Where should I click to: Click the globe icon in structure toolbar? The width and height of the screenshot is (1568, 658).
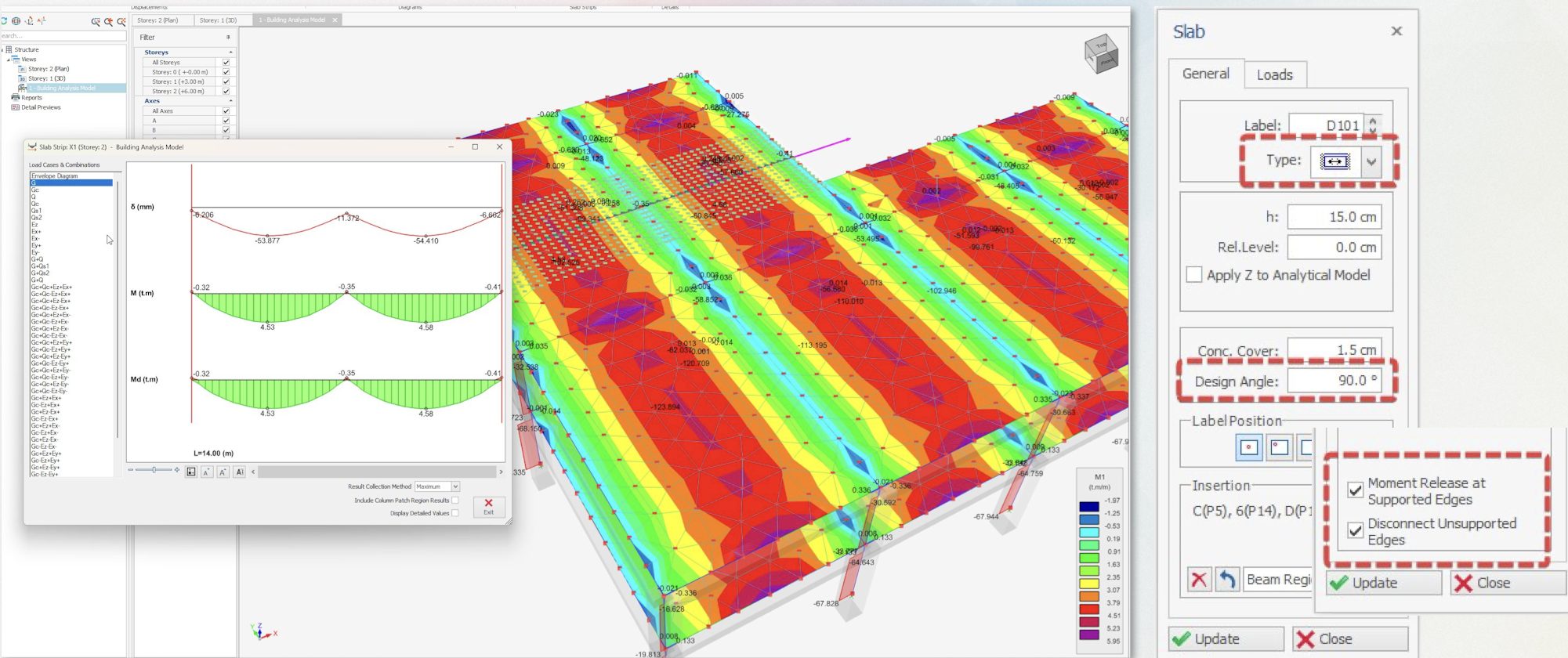(x=16, y=21)
